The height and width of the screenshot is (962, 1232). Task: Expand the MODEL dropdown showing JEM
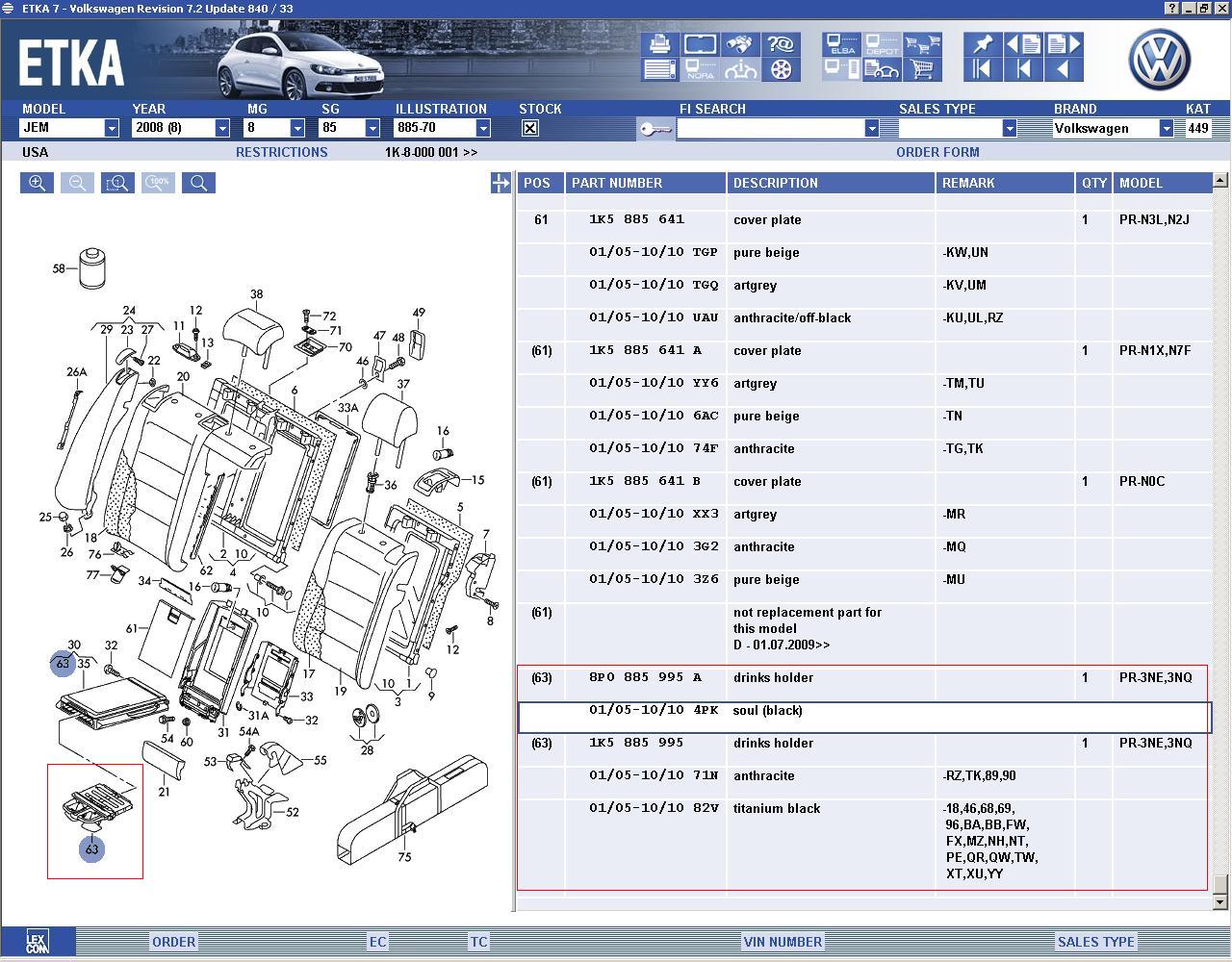pos(112,128)
